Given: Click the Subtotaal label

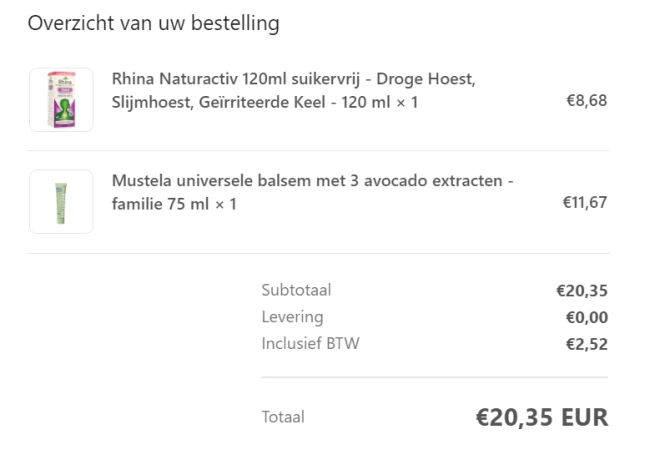Looking at the screenshot, I should pos(296,291).
